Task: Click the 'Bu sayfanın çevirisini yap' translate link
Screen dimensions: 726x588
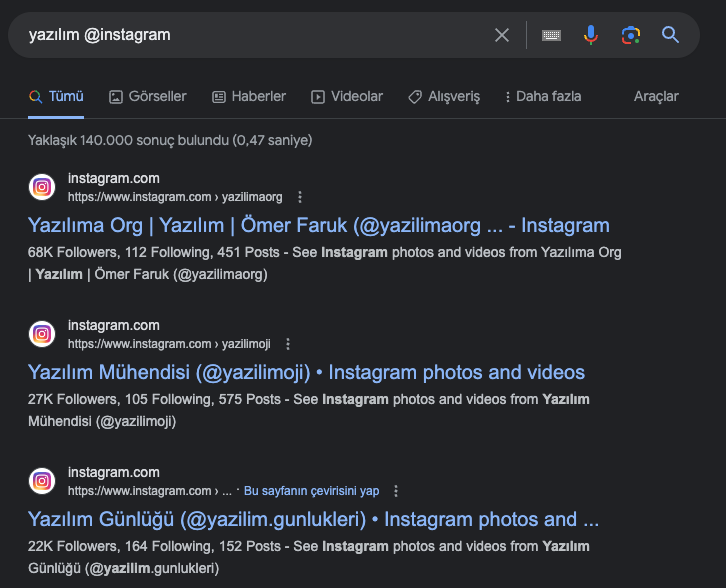Action: click(311, 491)
